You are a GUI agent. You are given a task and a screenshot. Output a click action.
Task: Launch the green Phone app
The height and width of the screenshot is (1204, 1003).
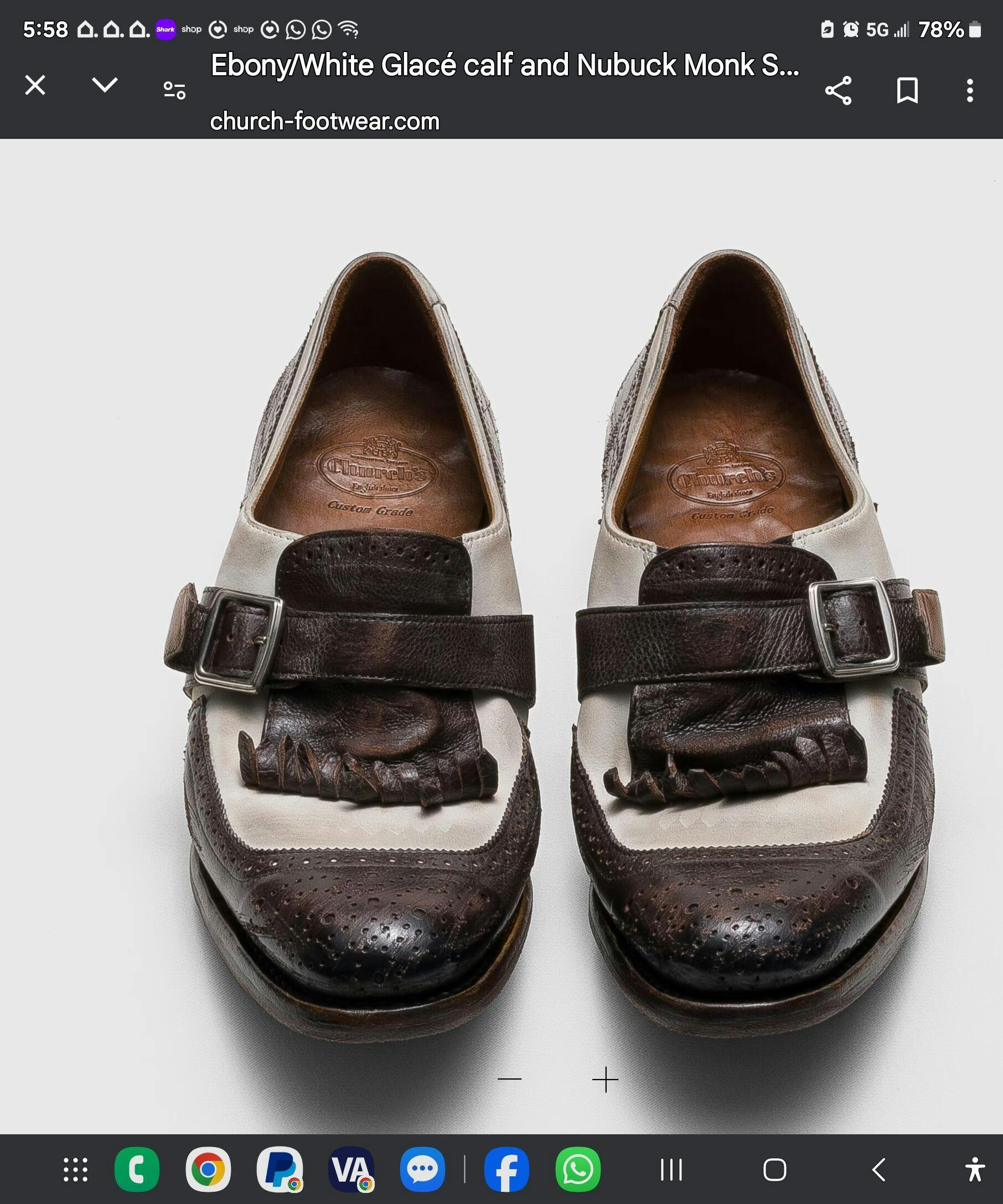(137, 1170)
